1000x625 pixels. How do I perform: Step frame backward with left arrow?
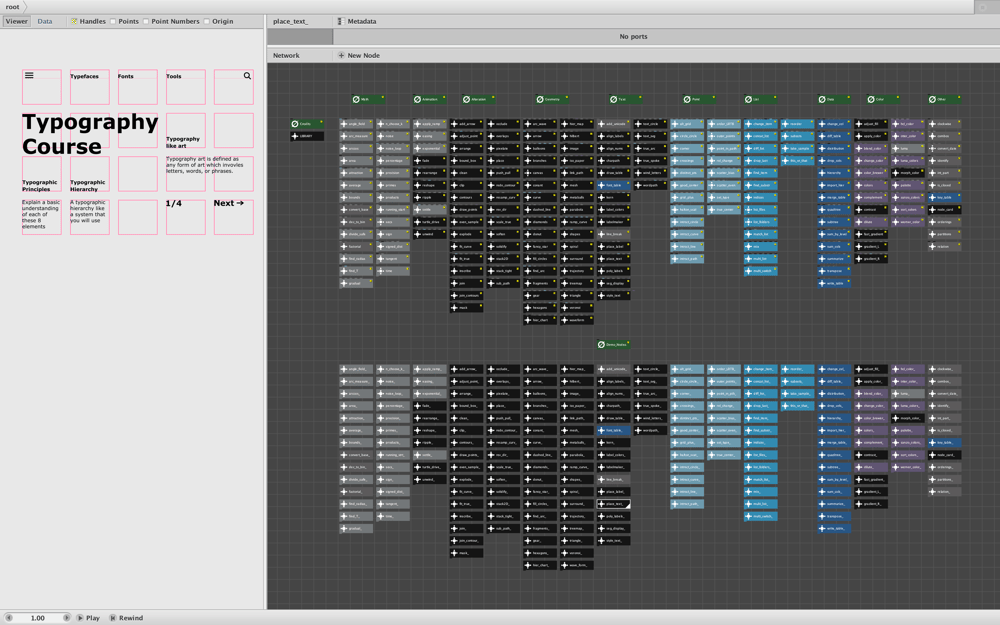pos(9,618)
